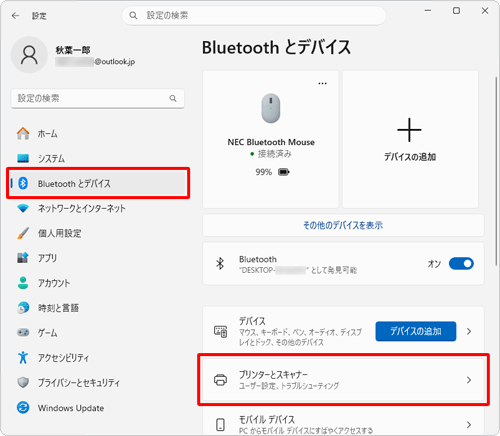The image size is (500, 436).
Task: Select システム in the sidebar
Action: (x=98, y=158)
